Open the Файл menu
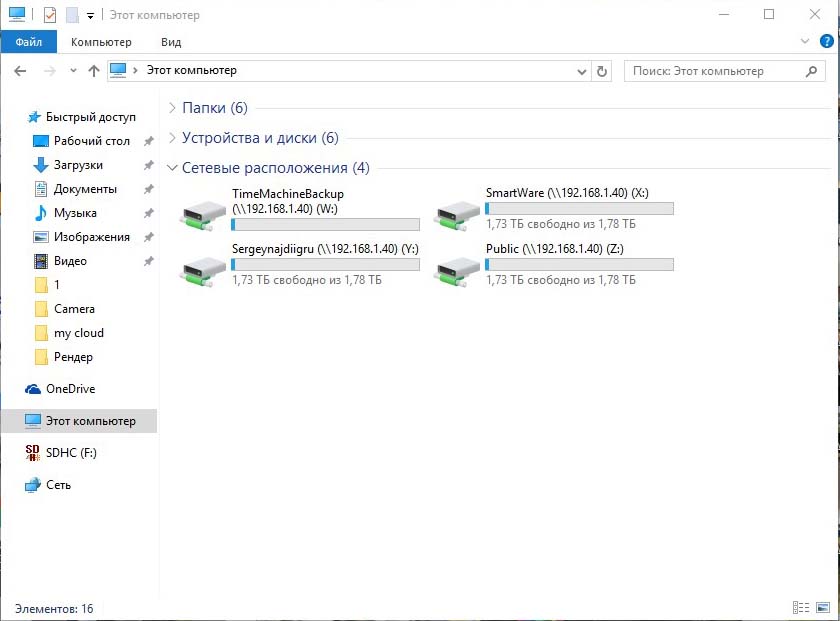 coord(28,42)
